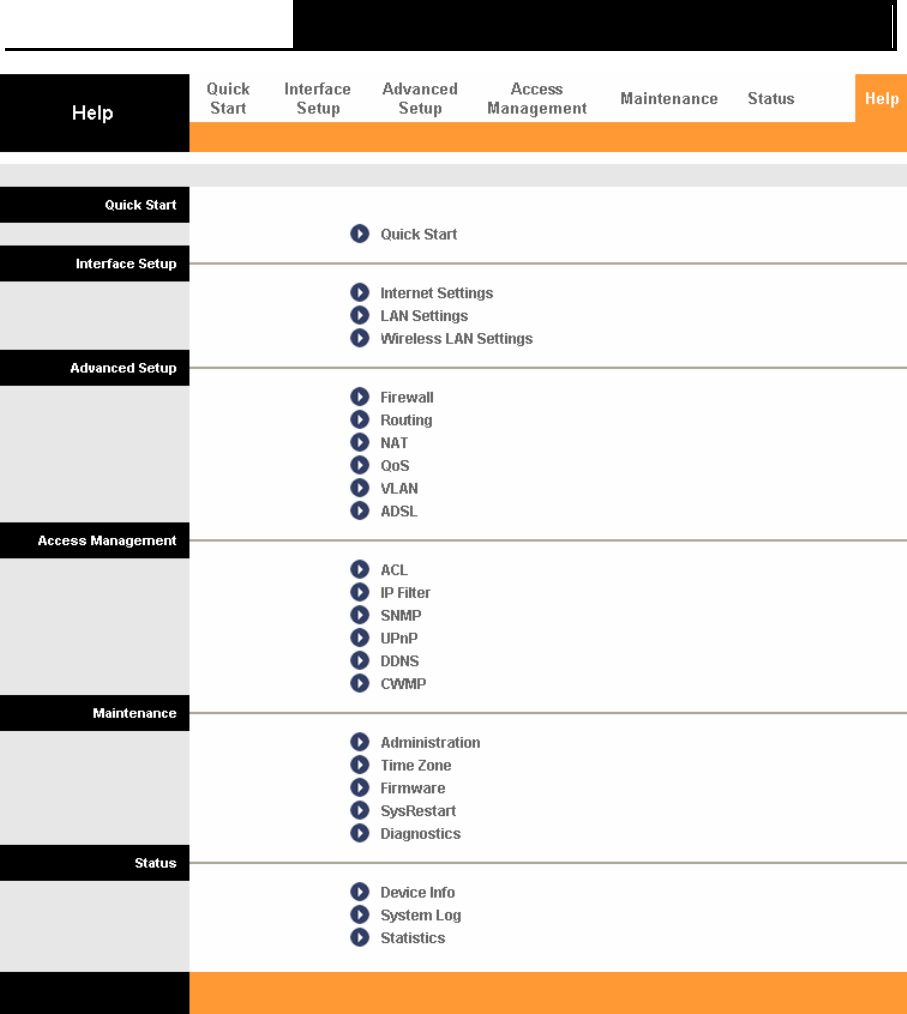Open the Internet Settings help link
The width and height of the screenshot is (907, 1014).
[436, 293]
